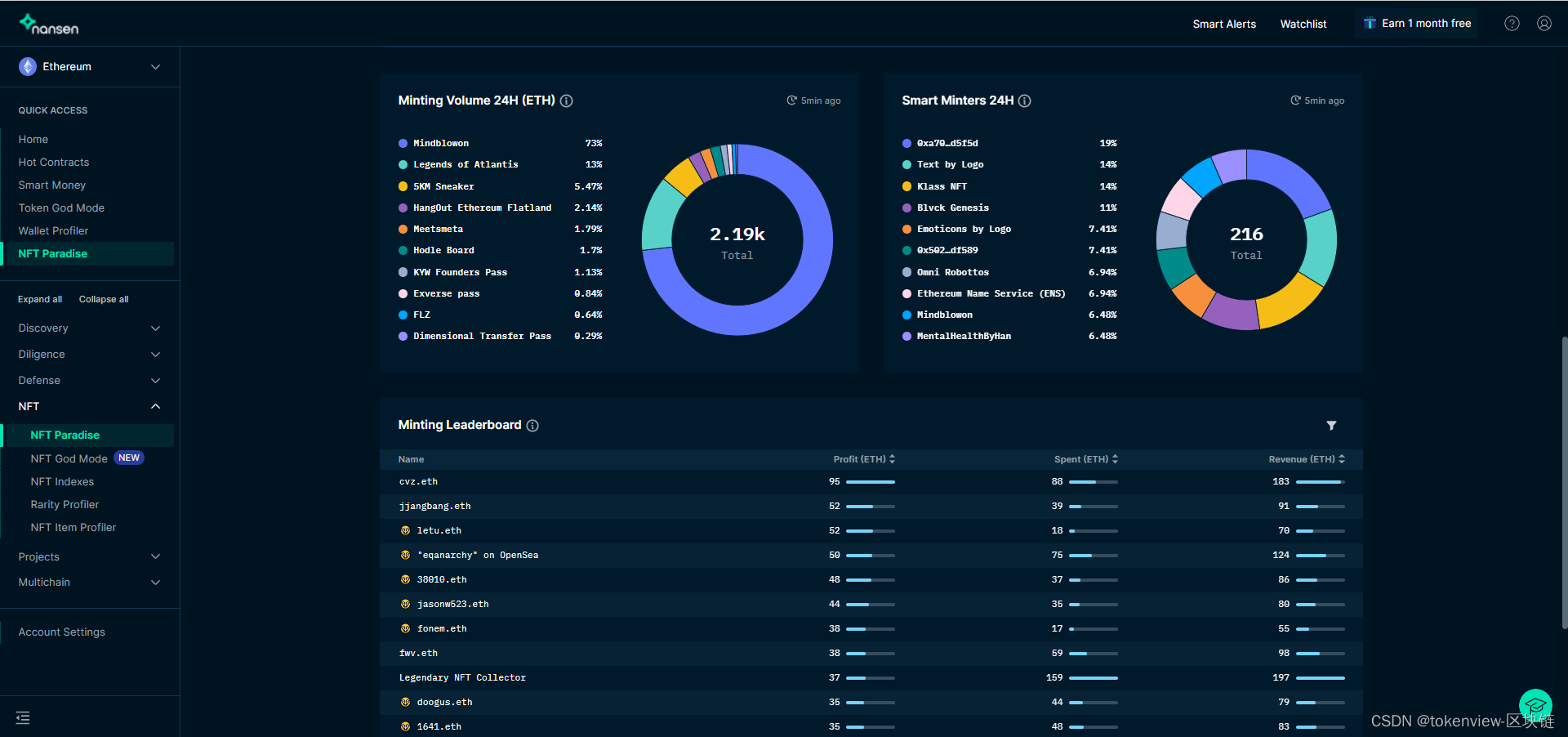This screenshot has width=1568, height=737.
Task: Open Rarity Profiler
Action: (65, 505)
